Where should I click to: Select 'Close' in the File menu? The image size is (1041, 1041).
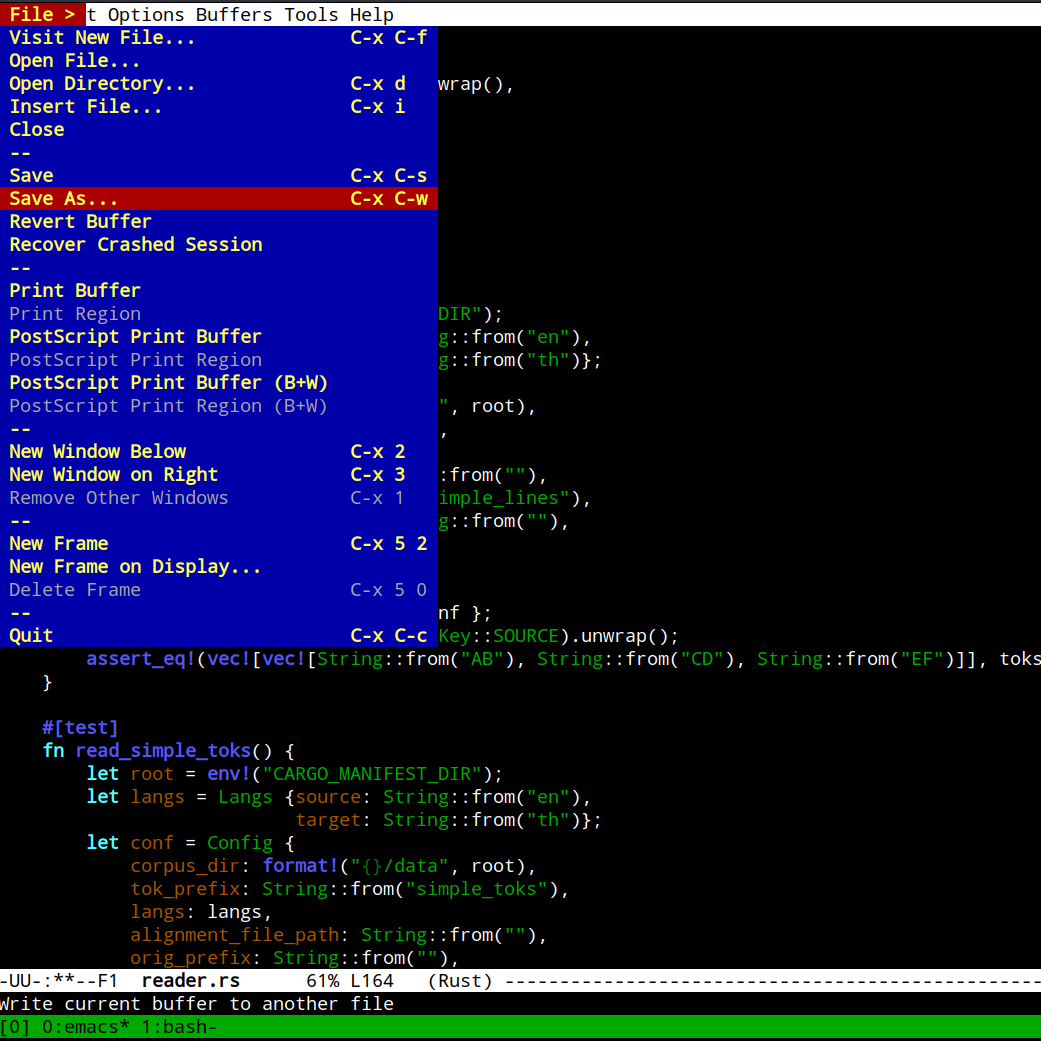pyautogui.click(x=37, y=130)
